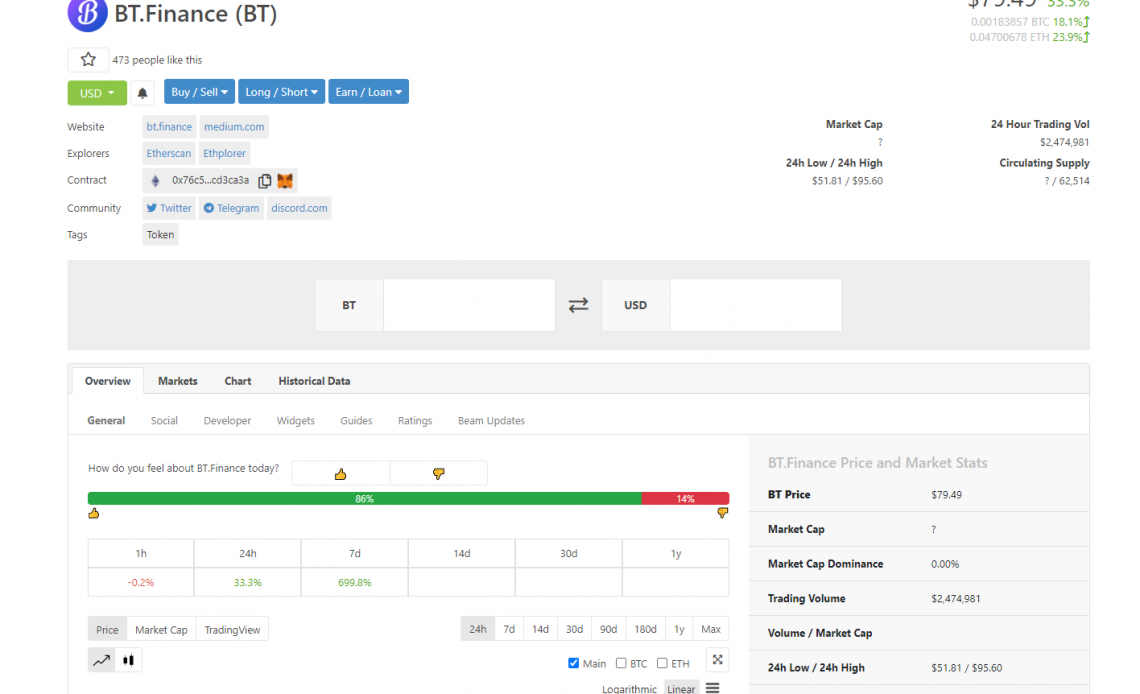This screenshot has height=694, width=1140.
Task: Open the bt.finance website link
Action: [x=169, y=126]
